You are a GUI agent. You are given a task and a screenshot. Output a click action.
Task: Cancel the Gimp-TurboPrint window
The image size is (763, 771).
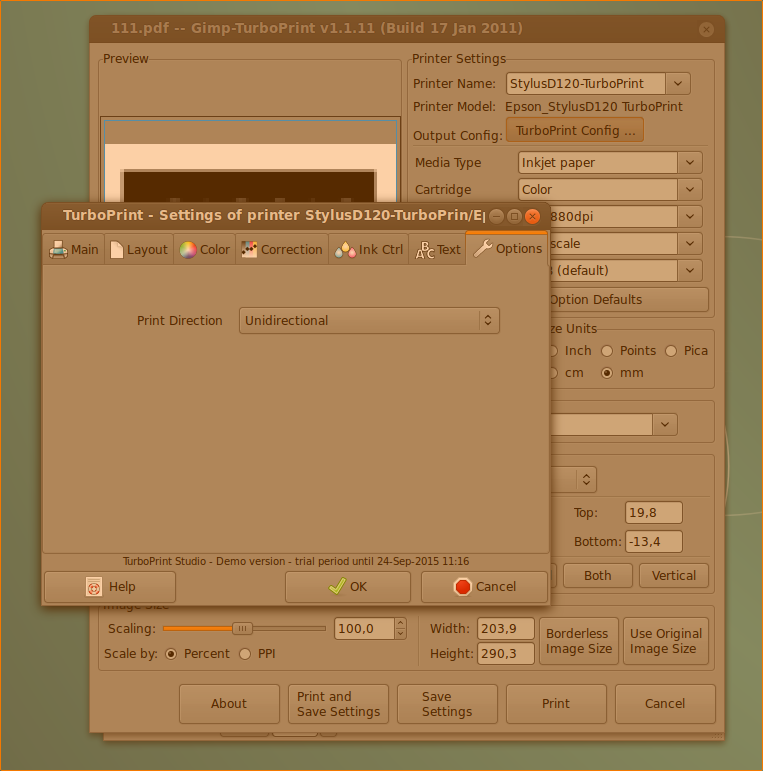[x=665, y=704]
